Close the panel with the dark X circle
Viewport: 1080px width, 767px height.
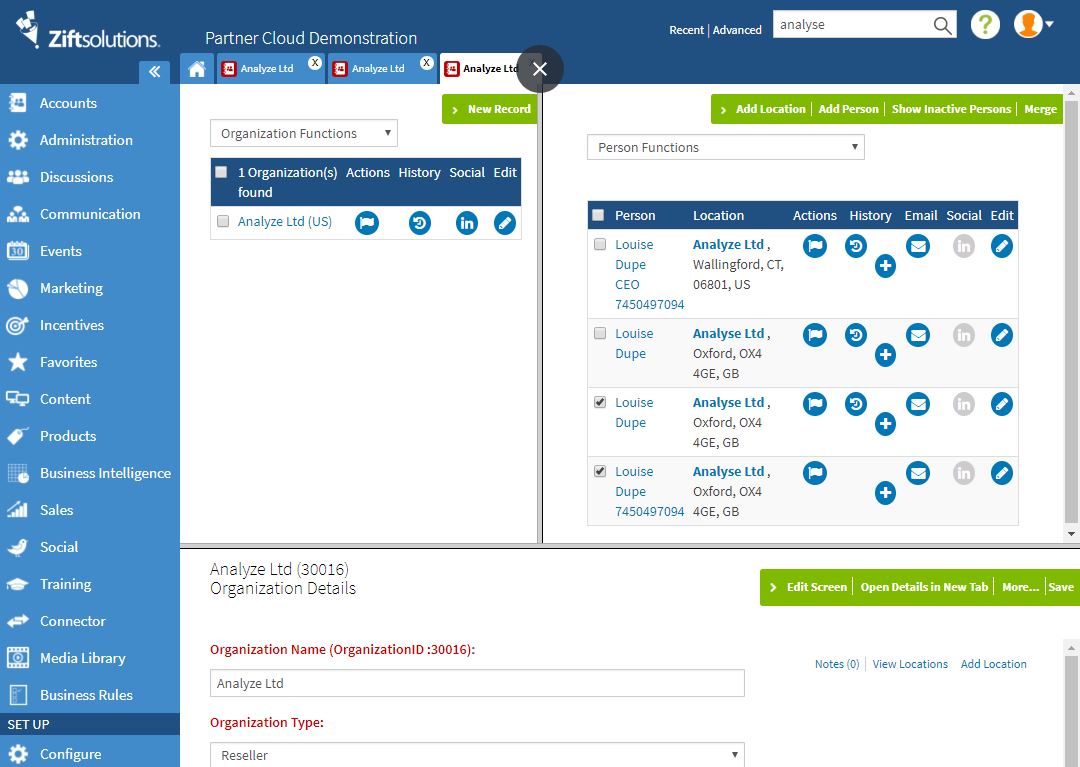(x=540, y=69)
